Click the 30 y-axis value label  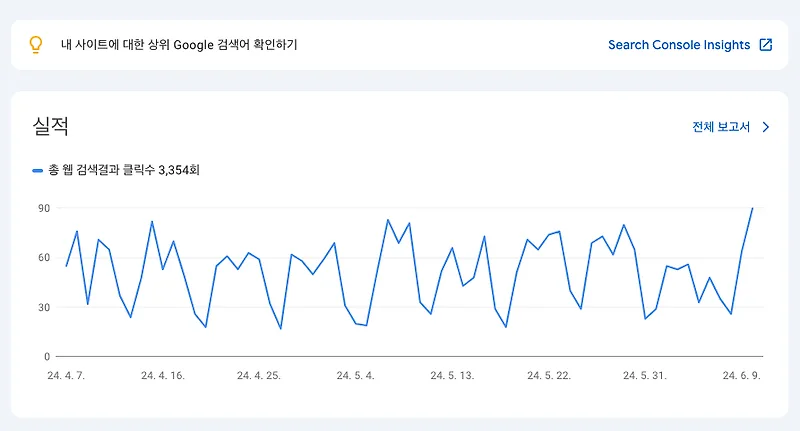click(x=44, y=308)
